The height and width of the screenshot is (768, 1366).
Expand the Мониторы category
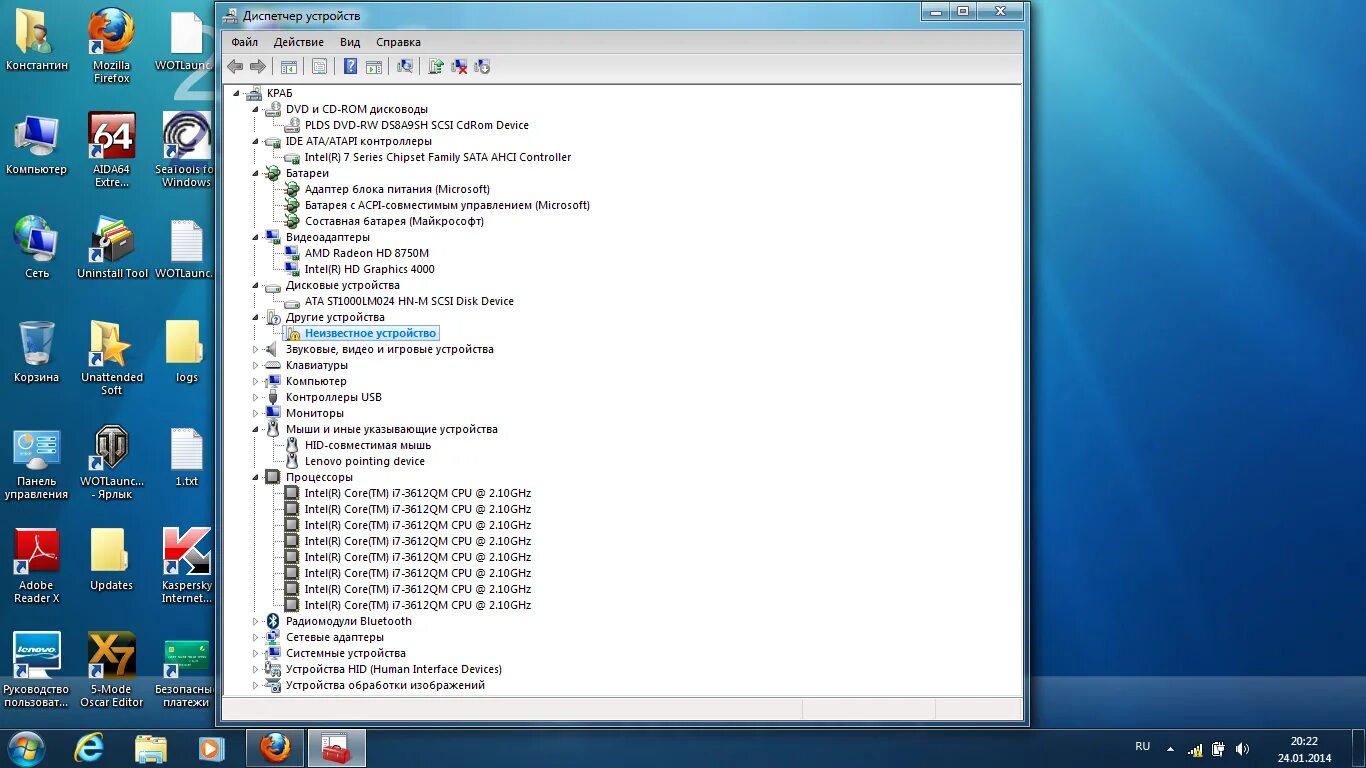(x=255, y=413)
